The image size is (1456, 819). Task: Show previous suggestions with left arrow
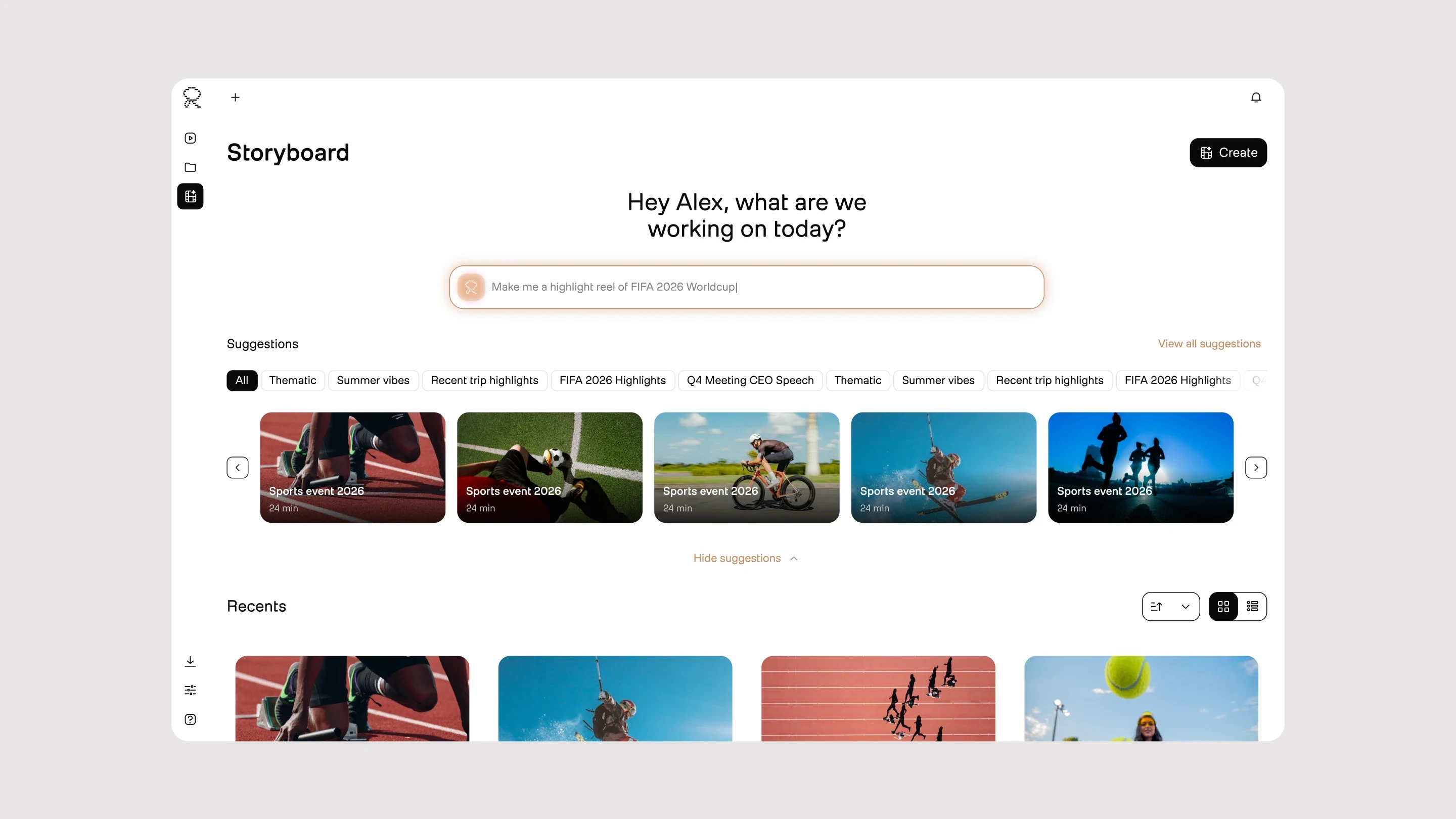coord(238,468)
